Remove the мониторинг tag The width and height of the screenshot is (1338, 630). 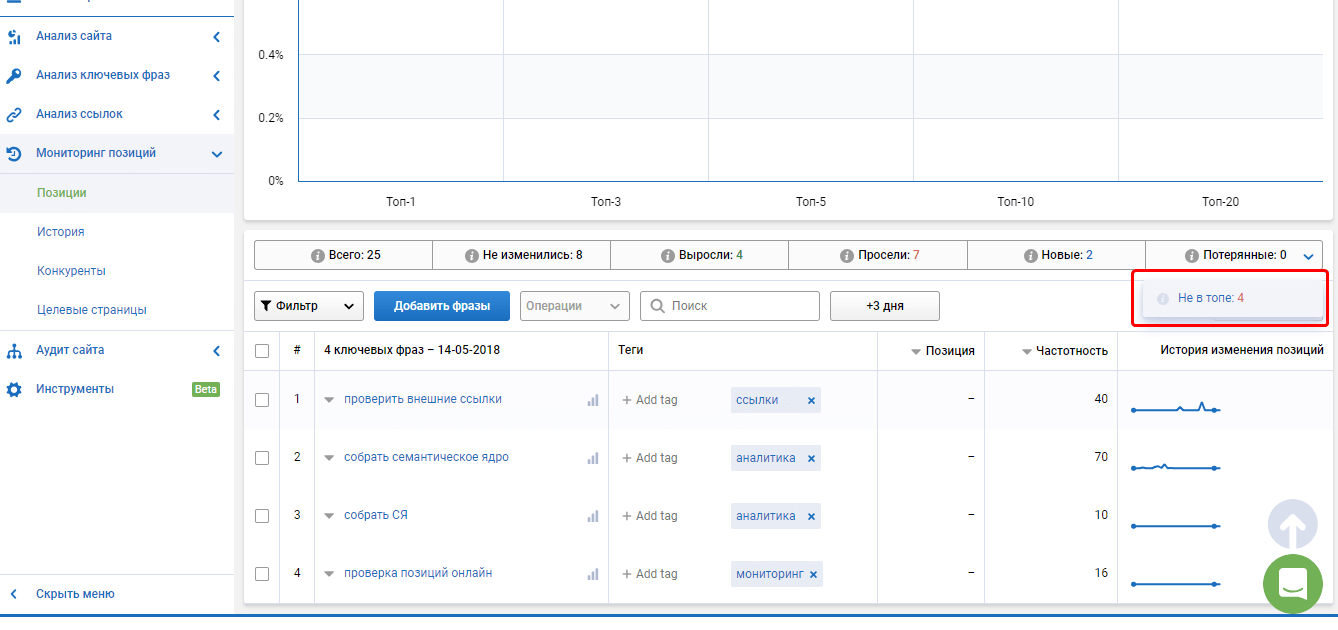(813, 574)
